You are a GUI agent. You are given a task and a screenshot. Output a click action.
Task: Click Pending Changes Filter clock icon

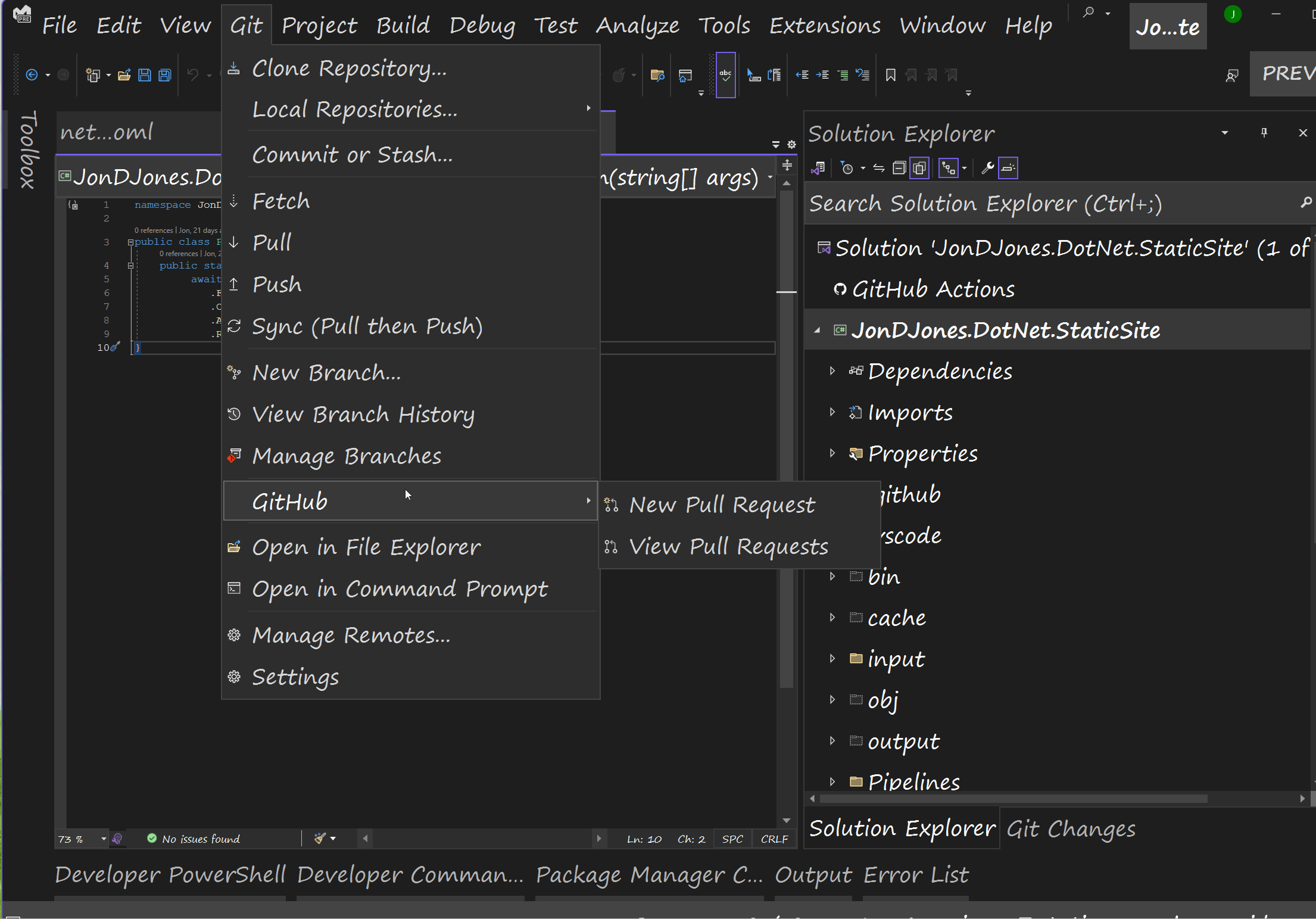coord(847,169)
